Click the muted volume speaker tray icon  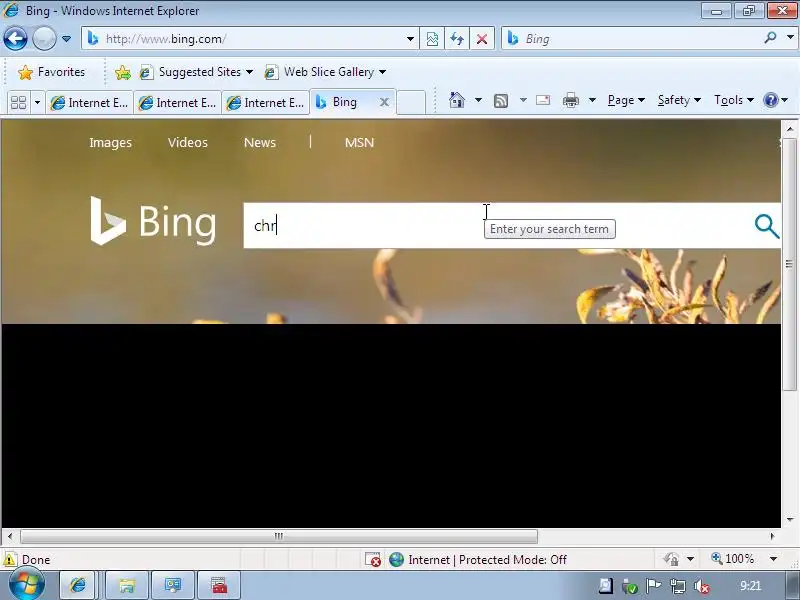coord(702,586)
